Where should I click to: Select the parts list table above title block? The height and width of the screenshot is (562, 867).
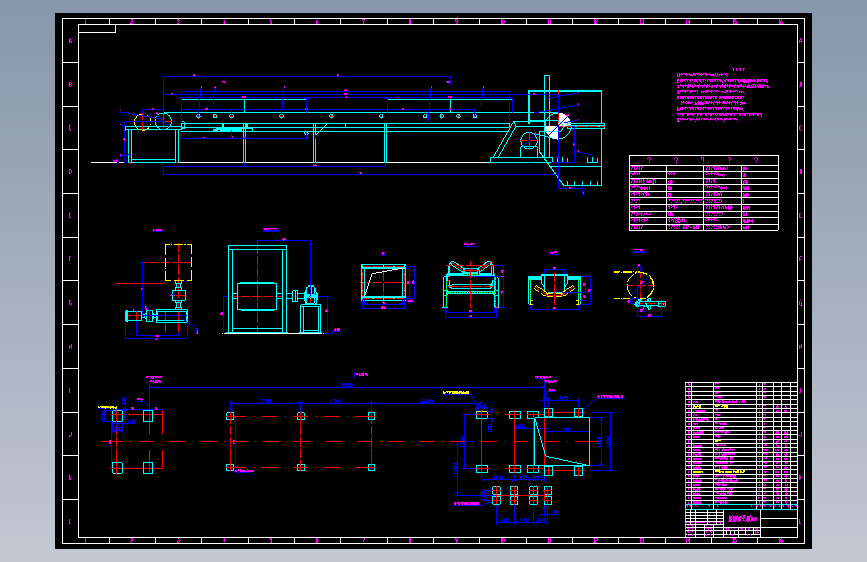pos(741,444)
